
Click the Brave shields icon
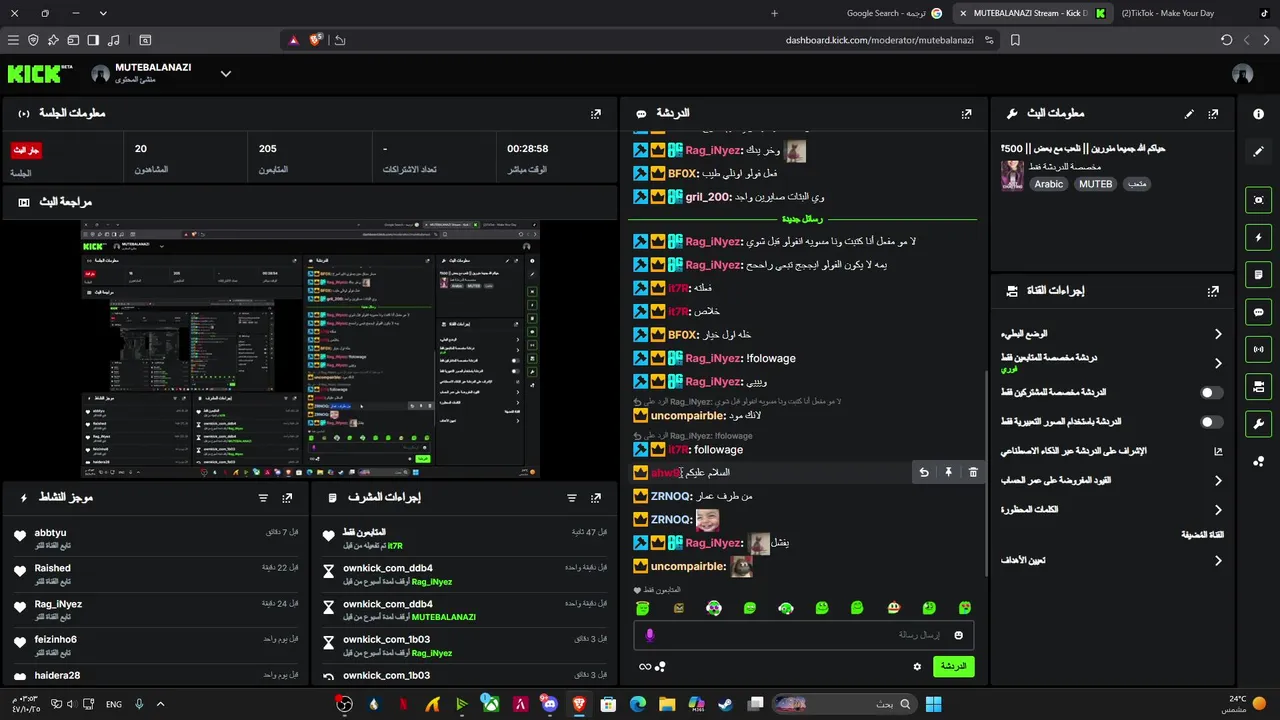point(316,40)
